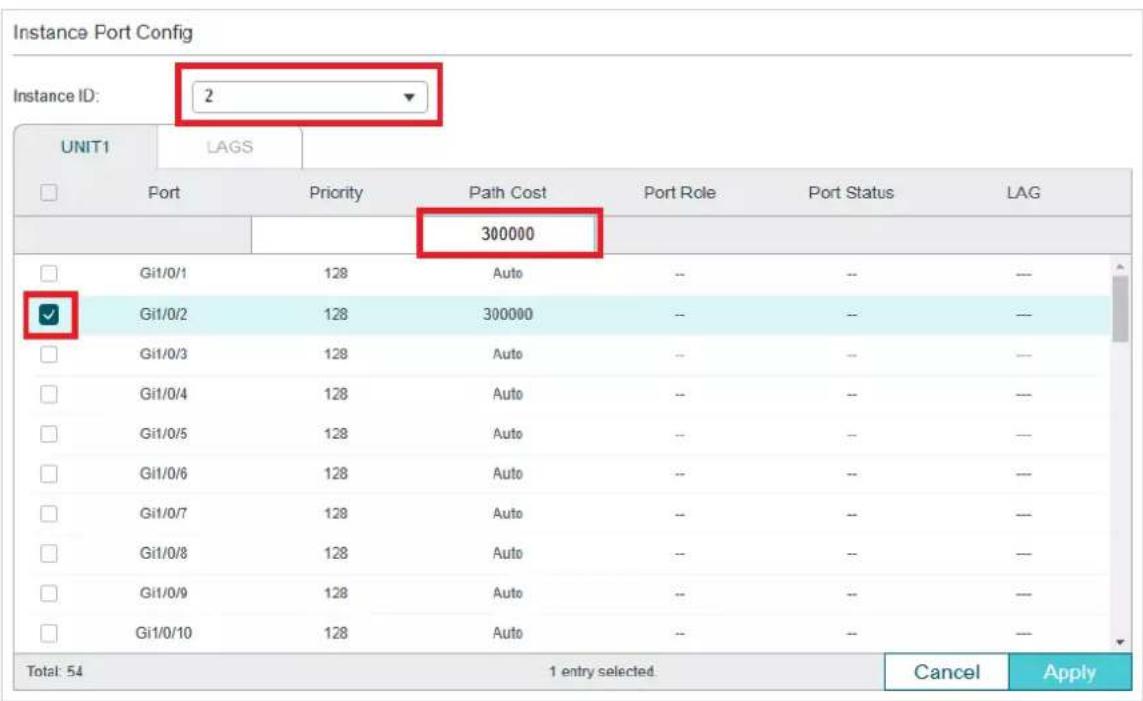
Task: Click the empty Priority input field
Action: pos(335,235)
